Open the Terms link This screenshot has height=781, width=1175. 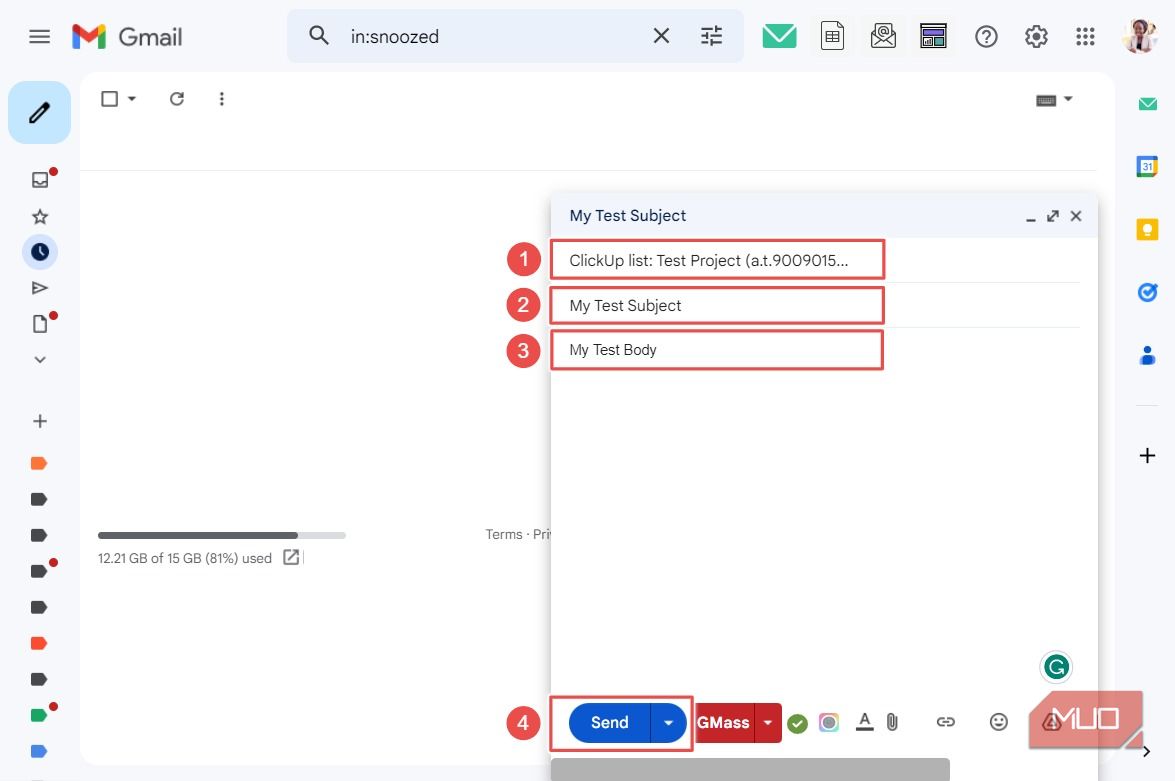[504, 534]
